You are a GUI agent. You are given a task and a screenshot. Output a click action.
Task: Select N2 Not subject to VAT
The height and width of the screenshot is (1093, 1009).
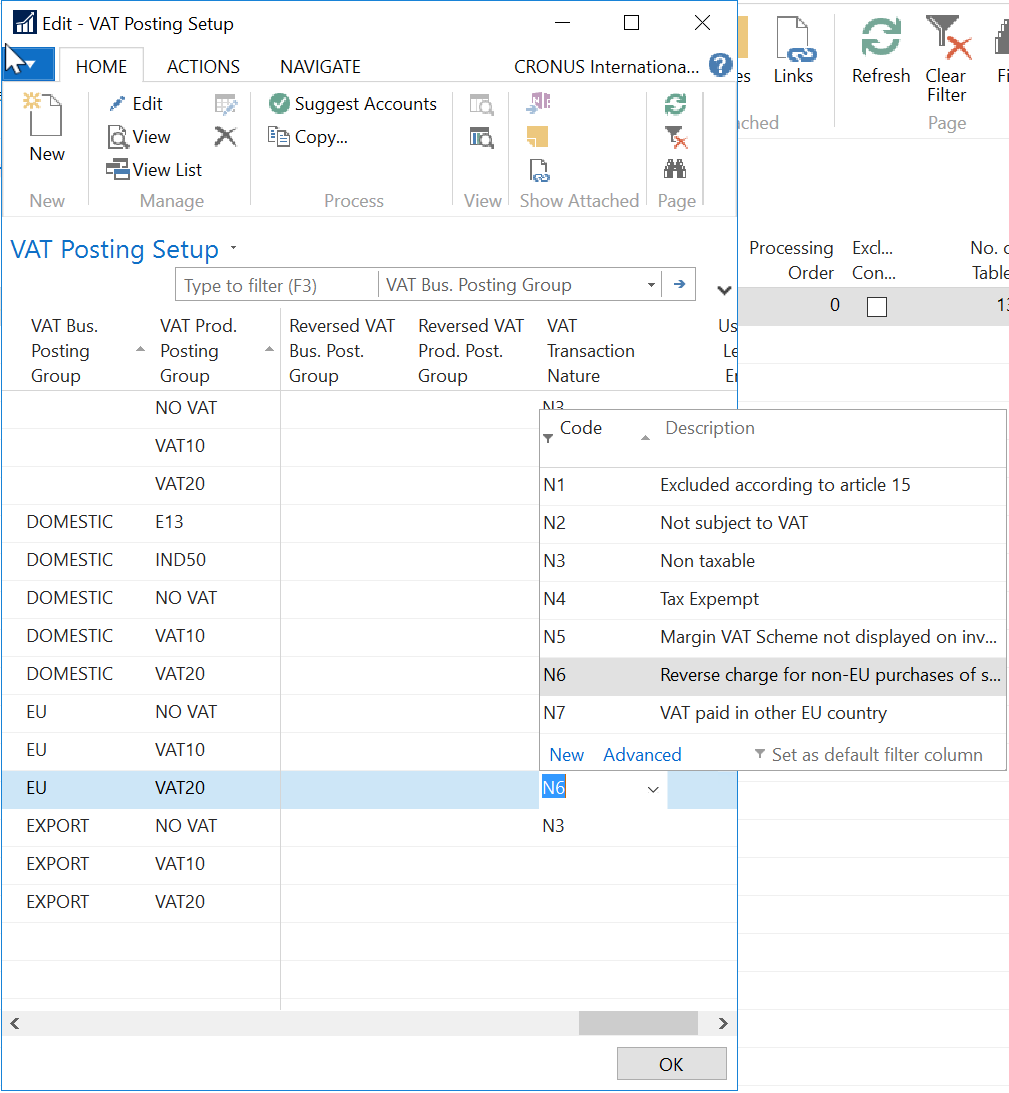[773, 523]
